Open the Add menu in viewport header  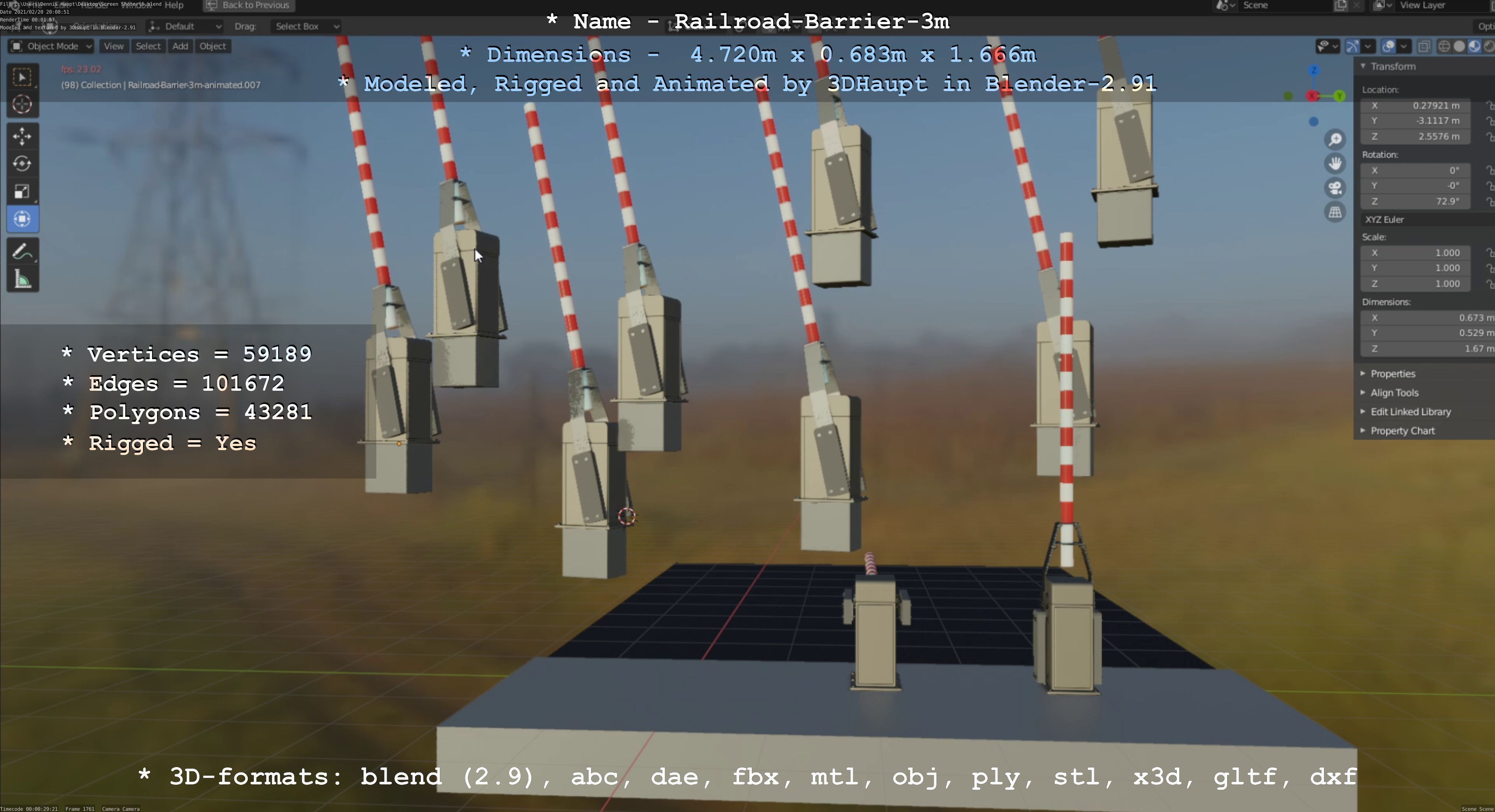point(181,47)
